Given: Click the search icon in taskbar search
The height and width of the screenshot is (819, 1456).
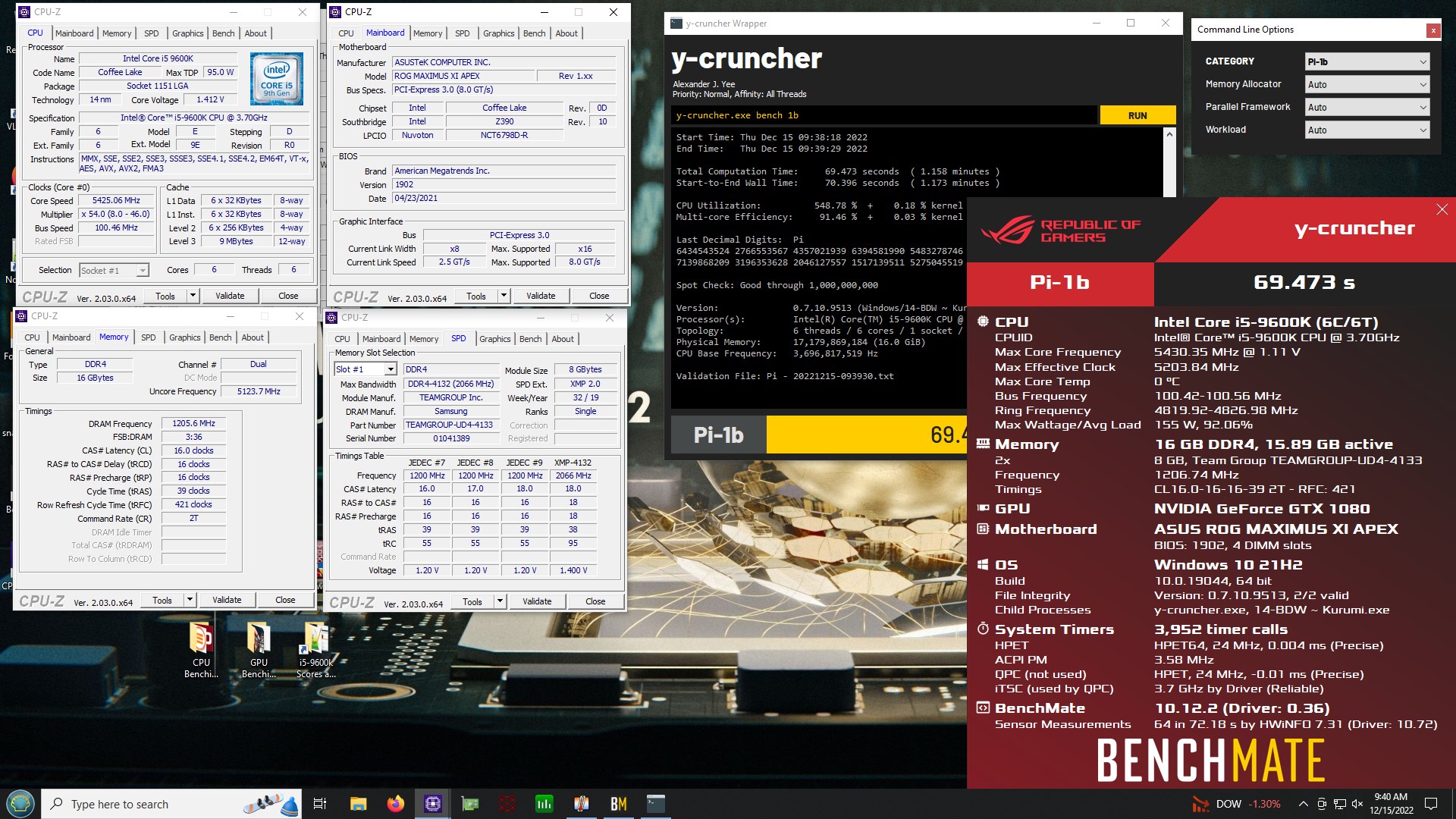Looking at the screenshot, I should click(x=57, y=804).
